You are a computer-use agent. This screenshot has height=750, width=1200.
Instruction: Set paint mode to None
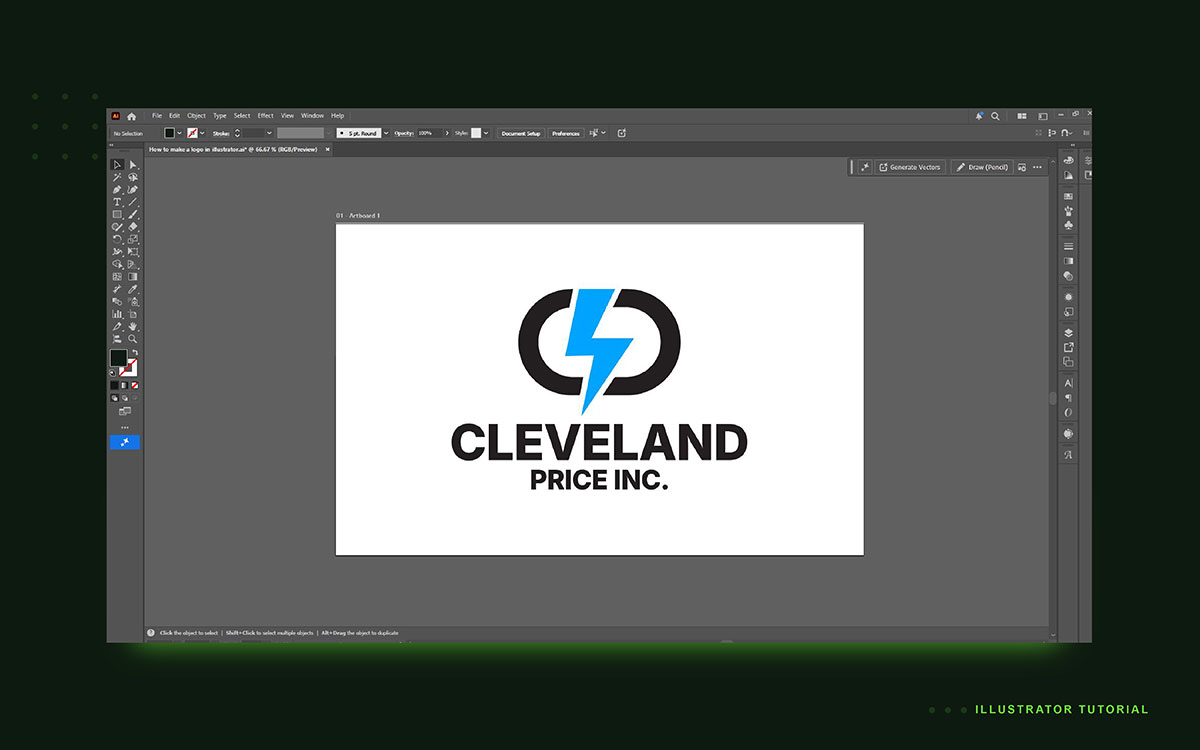click(x=134, y=385)
